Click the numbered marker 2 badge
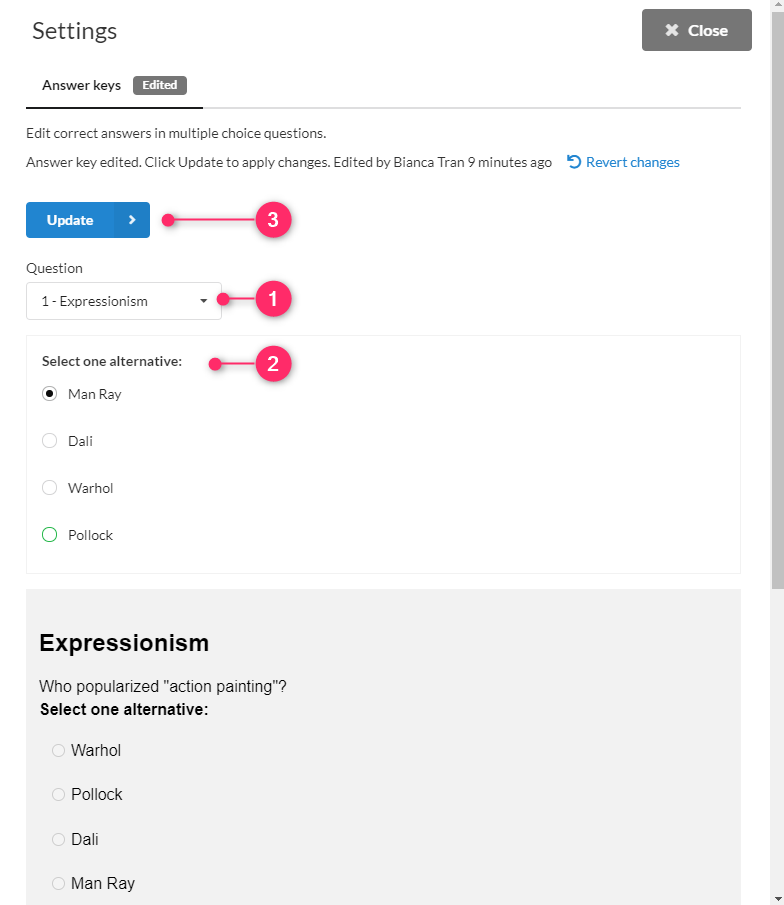Screen dimensions: 784x905 click(x=273, y=364)
